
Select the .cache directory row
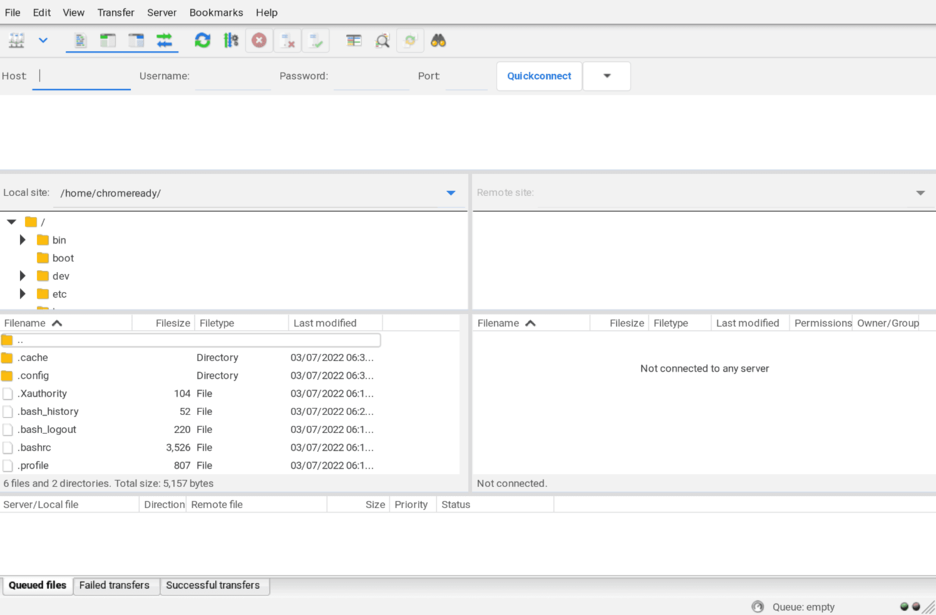point(190,358)
